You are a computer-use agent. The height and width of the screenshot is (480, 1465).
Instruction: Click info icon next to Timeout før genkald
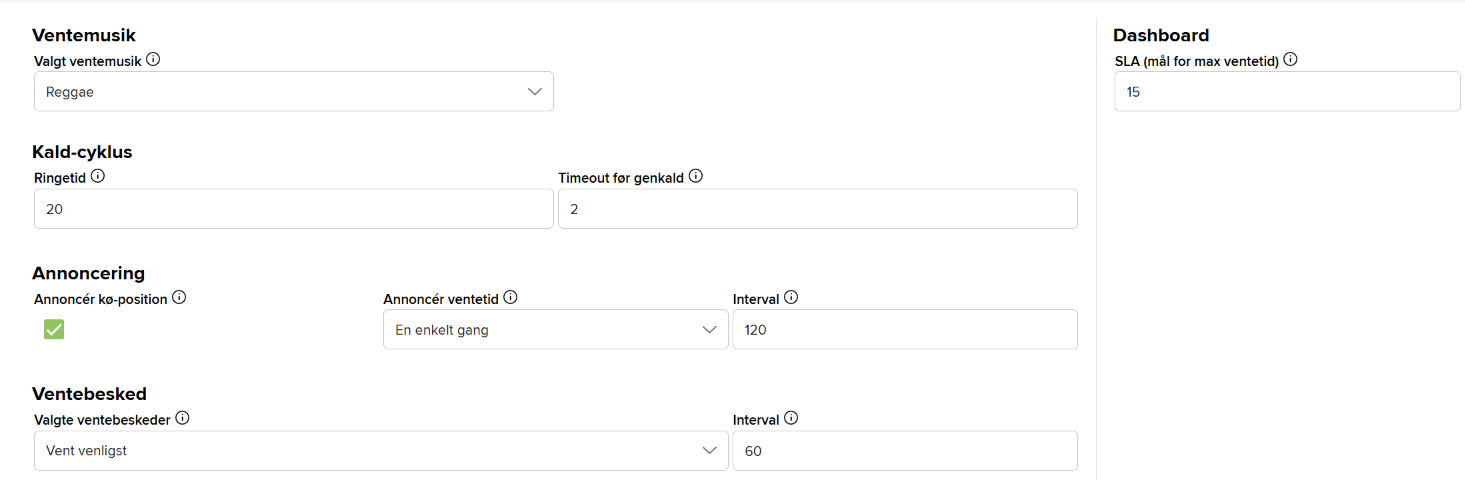coord(696,176)
